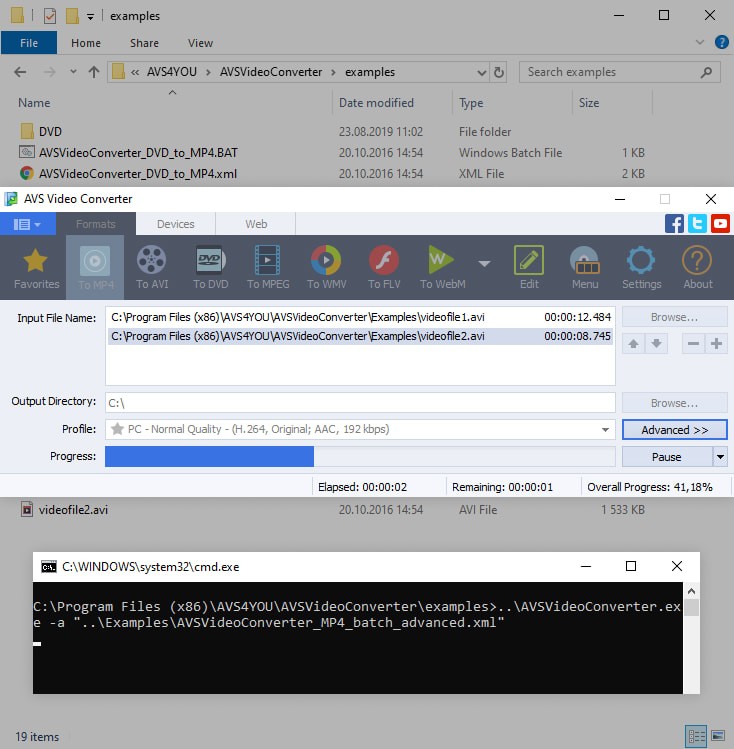Click AVS4YOU in the address path
The width and height of the screenshot is (734, 749).
(171, 72)
